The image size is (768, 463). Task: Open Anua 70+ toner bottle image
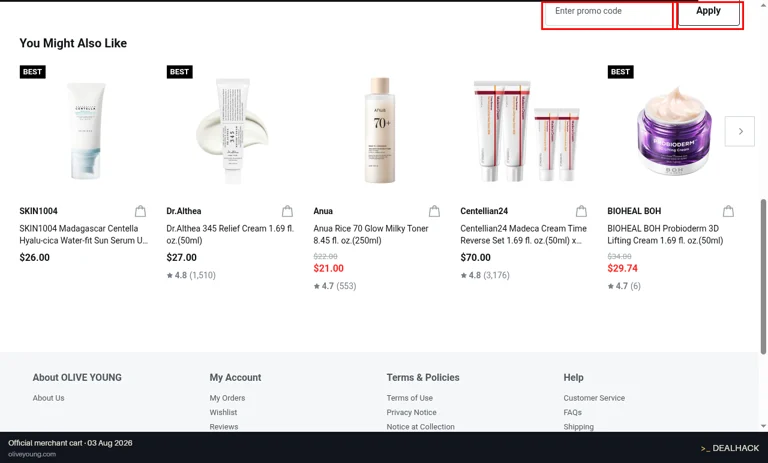(x=380, y=130)
